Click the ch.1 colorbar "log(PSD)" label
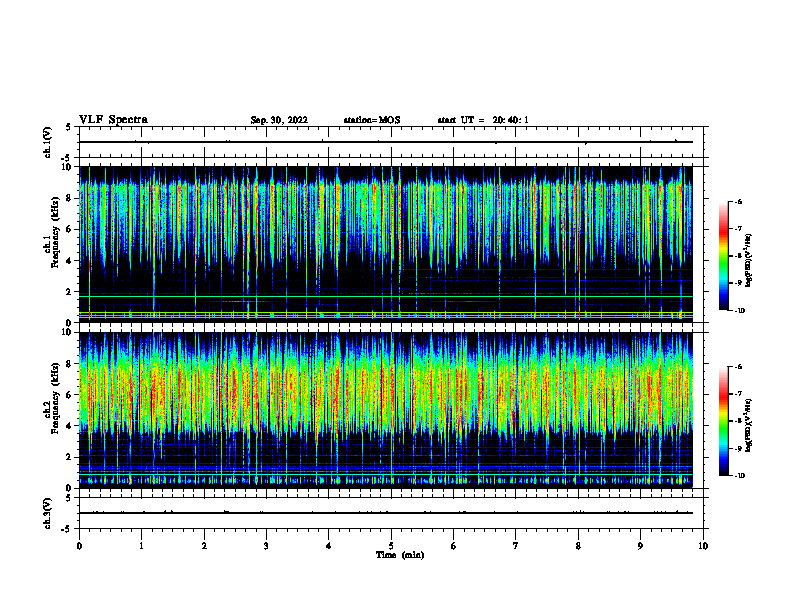 (x=748, y=261)
